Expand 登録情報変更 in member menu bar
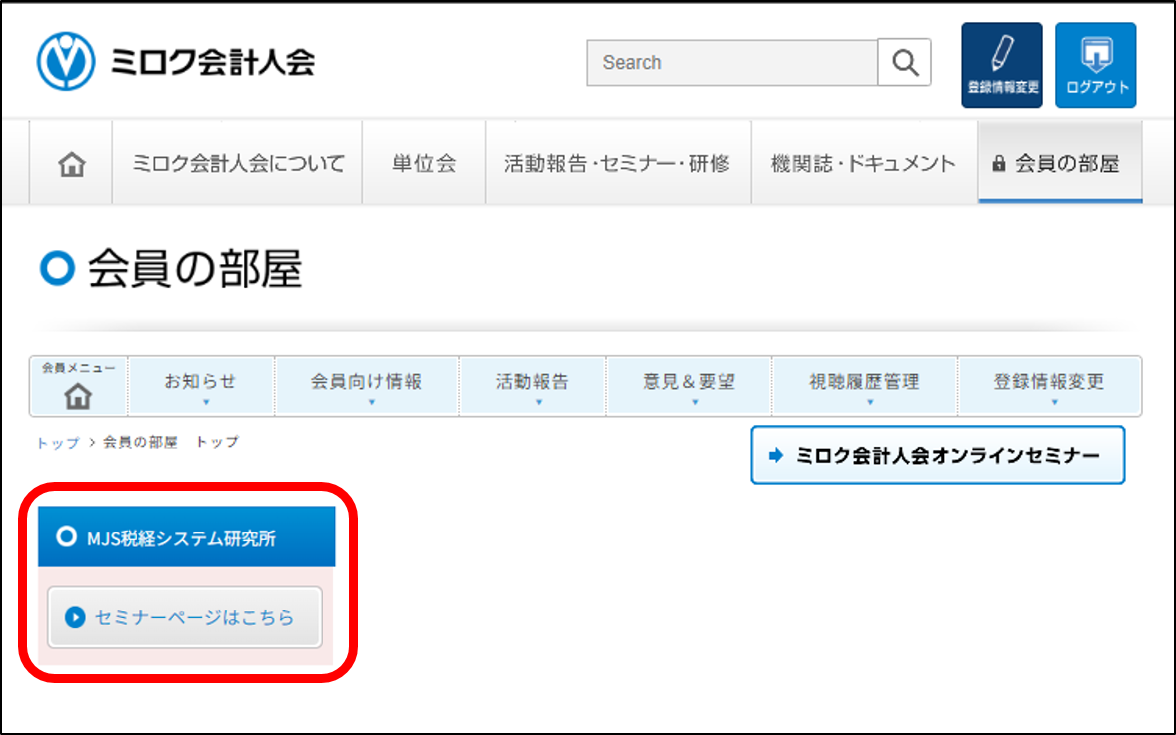Screen dimensions: 1176x735 [1049, 386]
